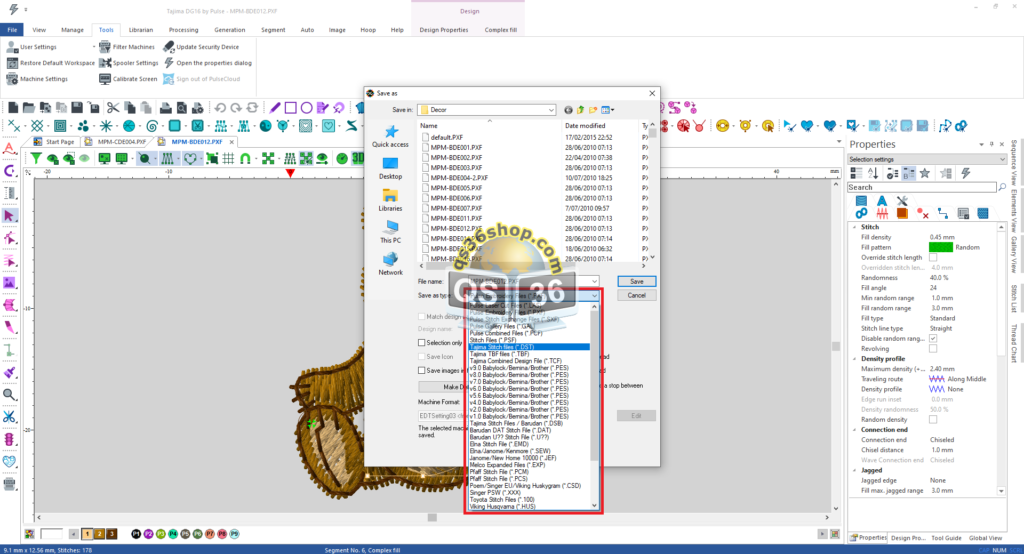Open the Selection settings dropdown
This screenshot has width=1024, height=554.
click(x=927, y=159)
